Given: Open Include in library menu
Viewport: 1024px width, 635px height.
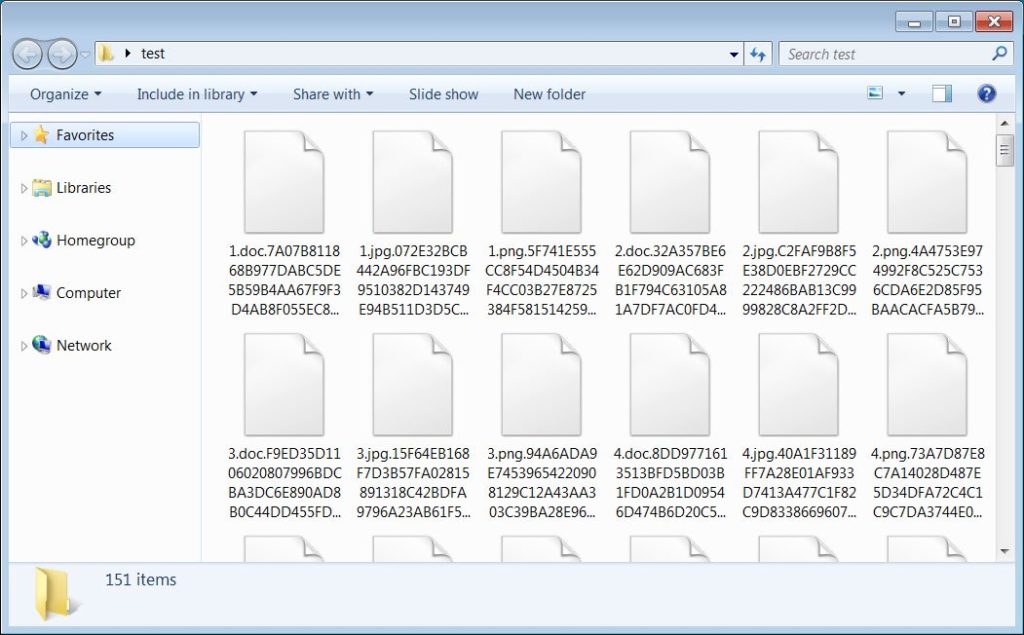Looking at the screenshot, I should click(197, 94).
